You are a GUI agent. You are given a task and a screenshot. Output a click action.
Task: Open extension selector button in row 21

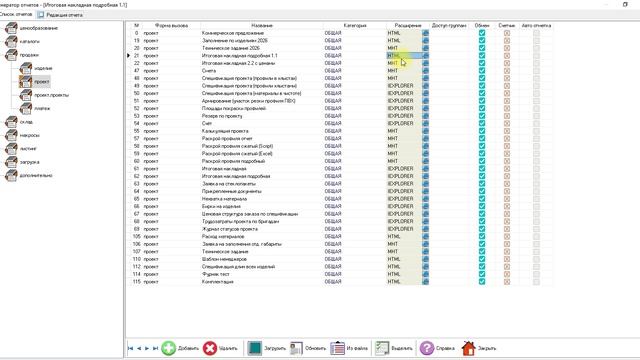425,56
